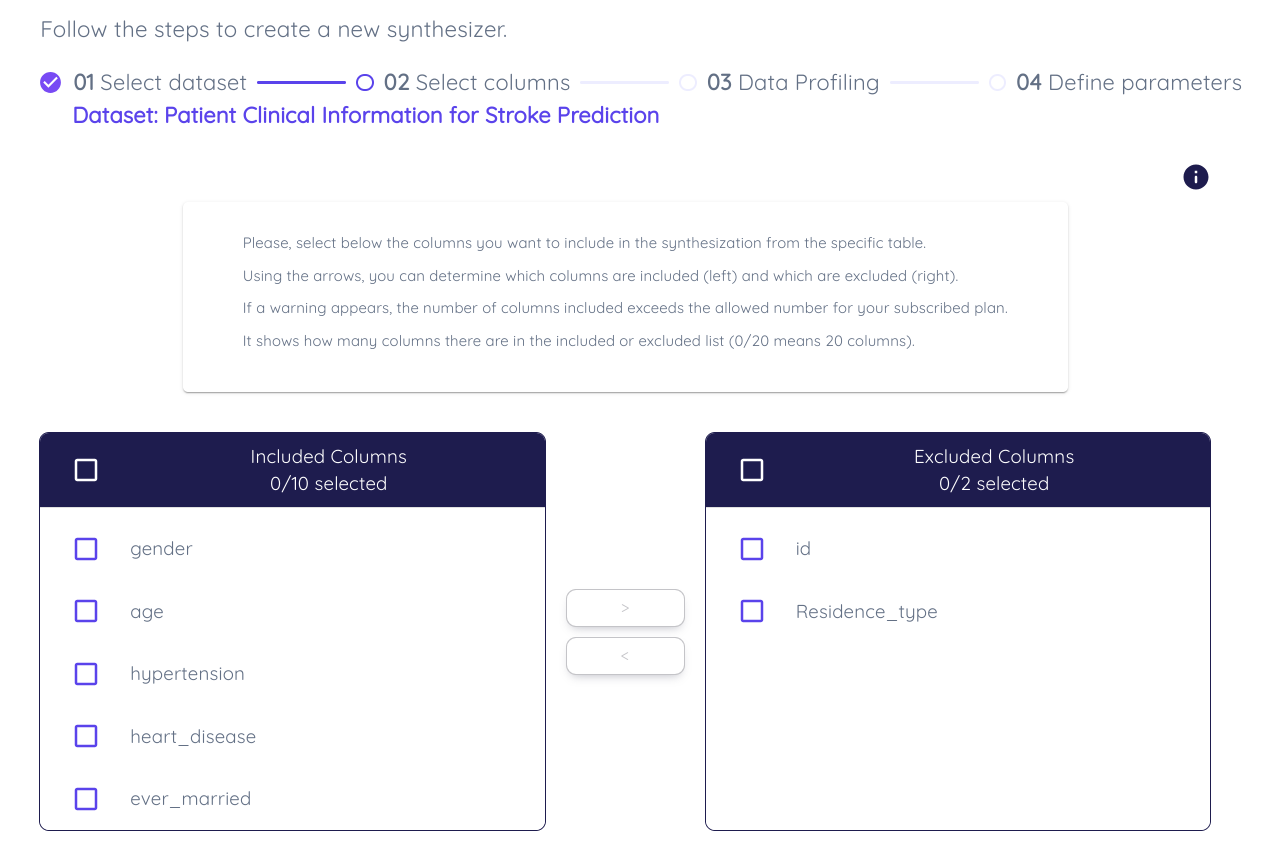This screenshot has width=1262, height=850.
Task: Click the step 02 circle indicator
Action: (x=365, y=82)
